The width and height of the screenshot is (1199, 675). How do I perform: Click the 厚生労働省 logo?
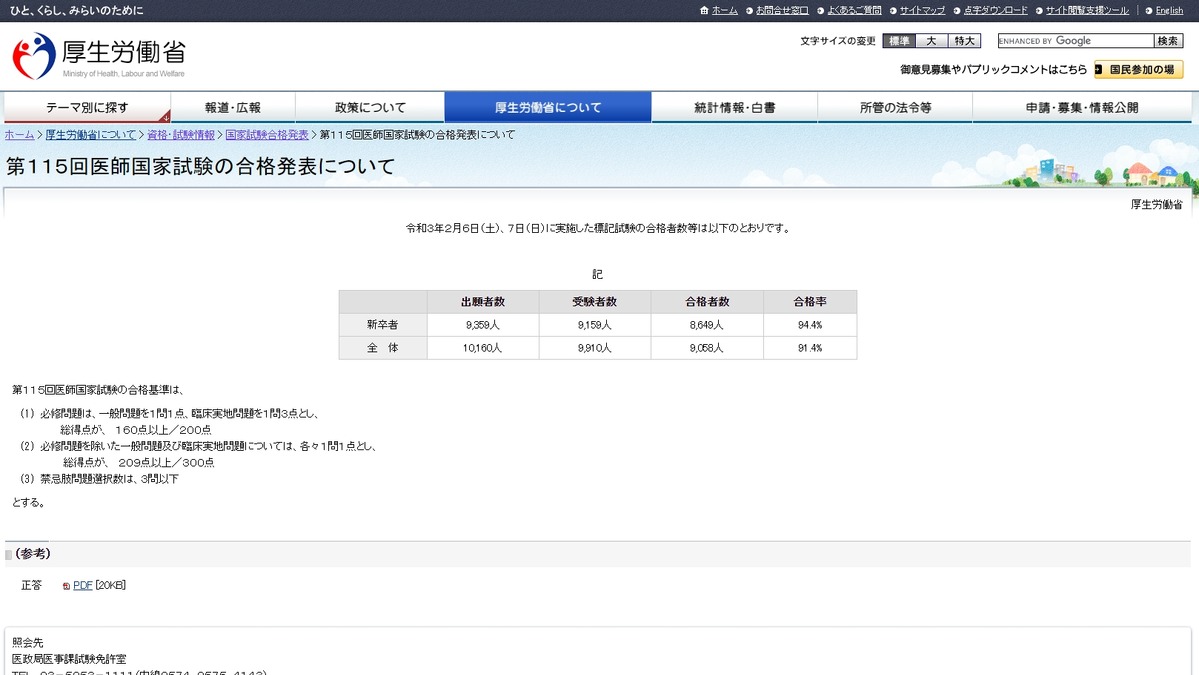point(99,56)
